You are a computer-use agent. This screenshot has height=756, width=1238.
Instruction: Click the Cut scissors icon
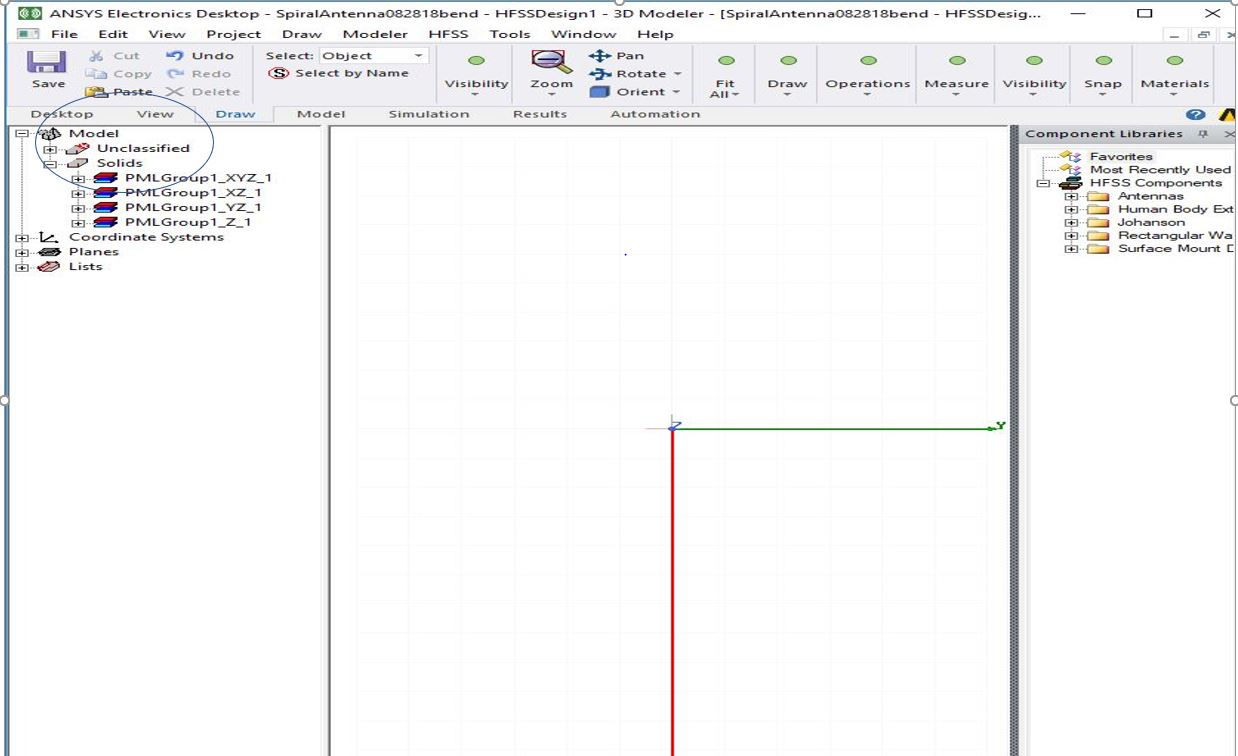97,56
